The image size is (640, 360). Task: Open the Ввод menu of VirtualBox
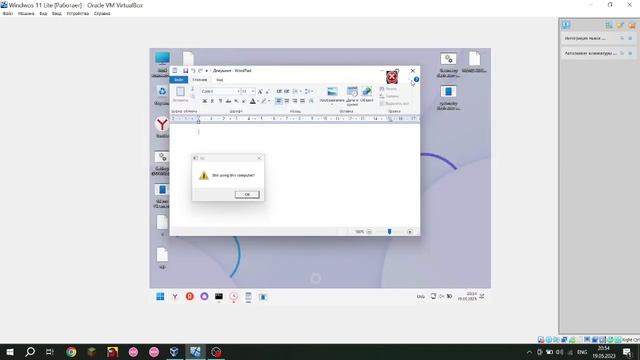57,13
